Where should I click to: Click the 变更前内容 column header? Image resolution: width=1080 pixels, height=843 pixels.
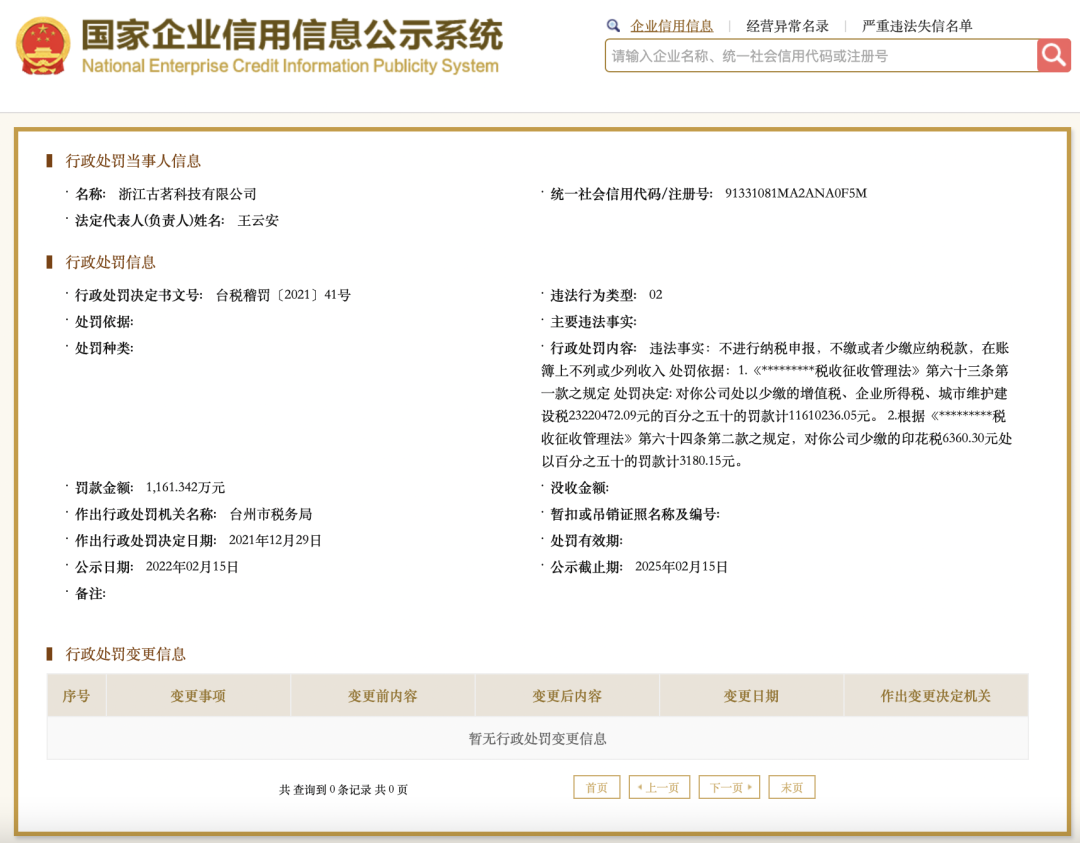click(382, 696)
